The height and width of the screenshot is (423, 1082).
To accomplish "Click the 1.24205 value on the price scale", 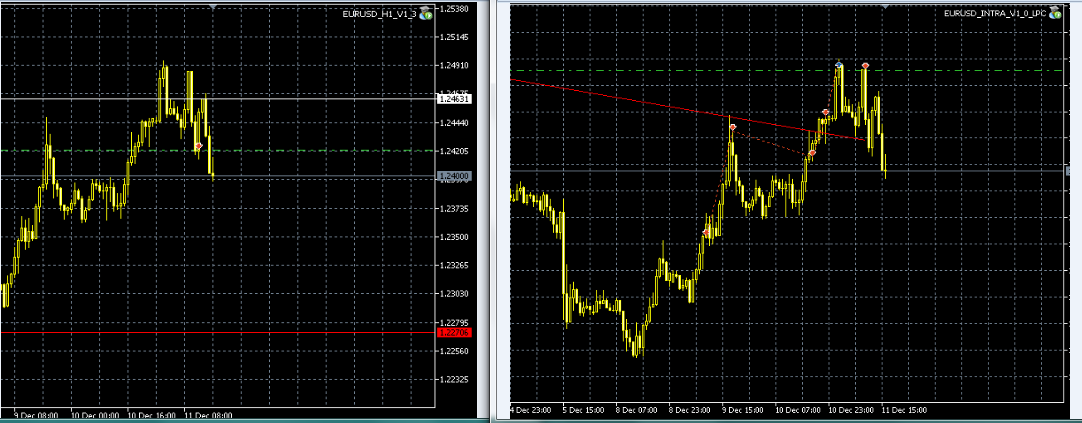I will [x=455, y=152].
